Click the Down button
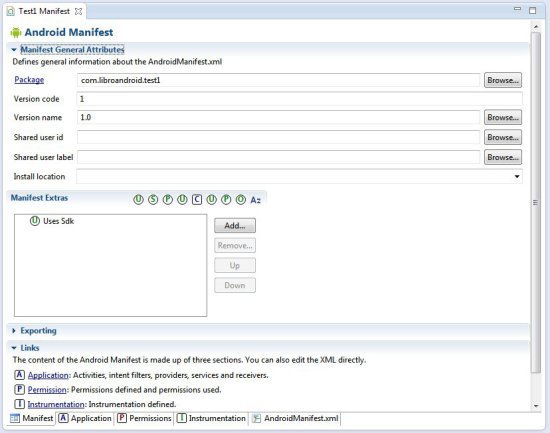550x433 pixels. pos(235,286)
